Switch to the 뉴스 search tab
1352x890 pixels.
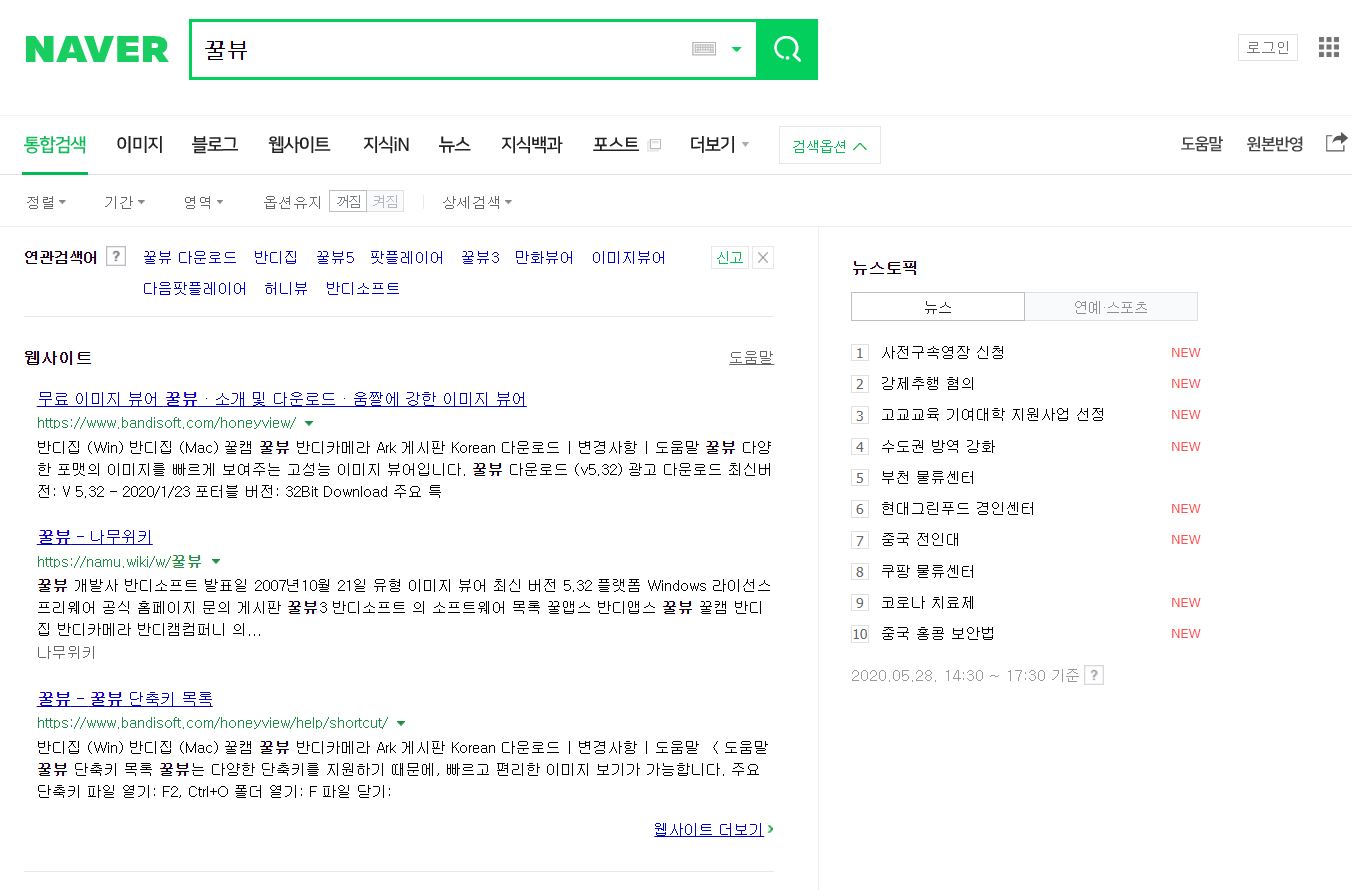click(454, 144)
